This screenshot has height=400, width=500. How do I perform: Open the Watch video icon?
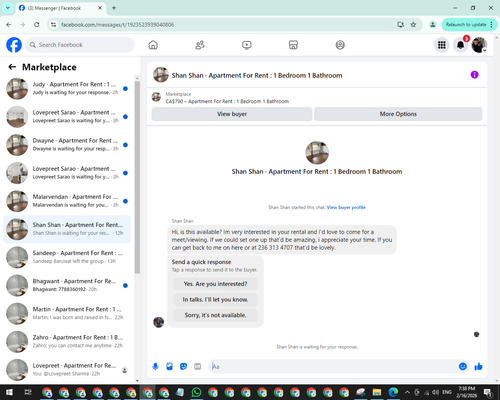coord(247,45)
